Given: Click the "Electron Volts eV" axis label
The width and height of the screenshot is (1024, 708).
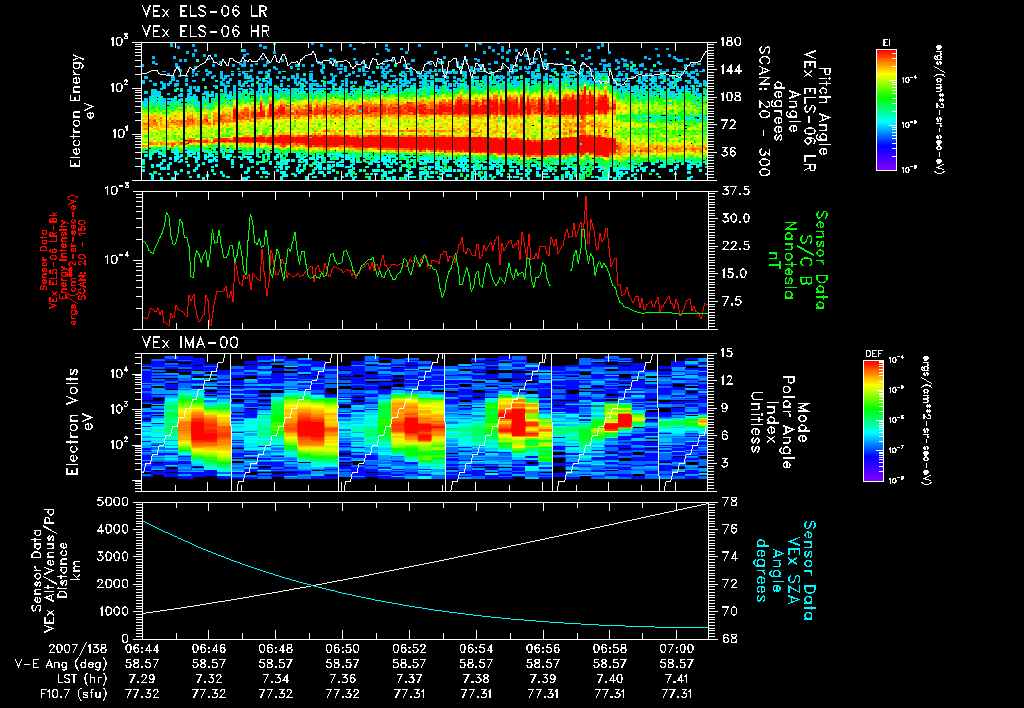Looking at the screenshot, I should click(78, 421).
